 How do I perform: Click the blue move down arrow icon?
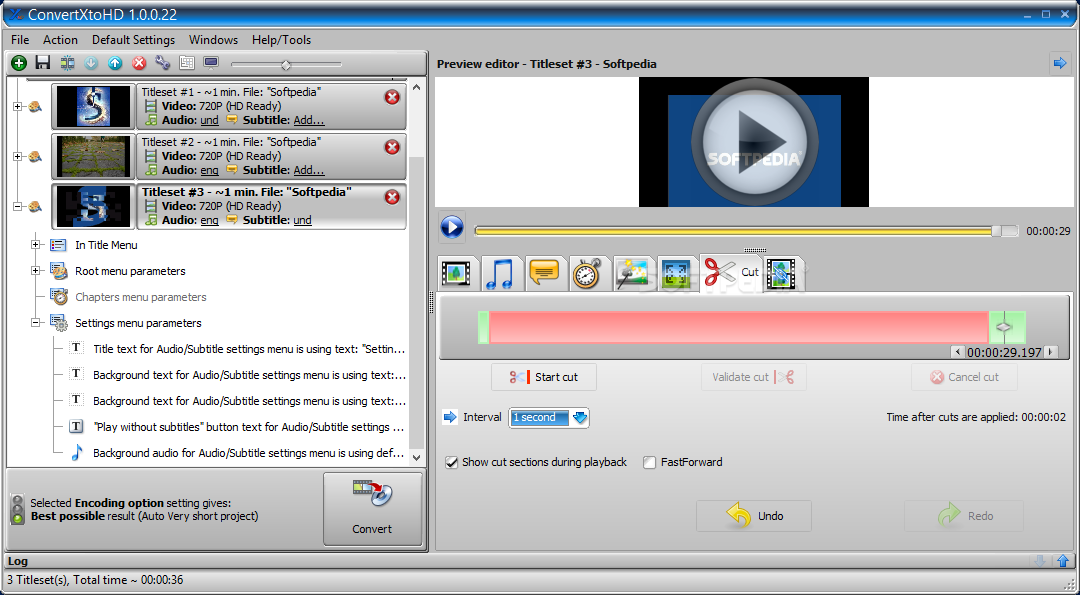(91, 63)
